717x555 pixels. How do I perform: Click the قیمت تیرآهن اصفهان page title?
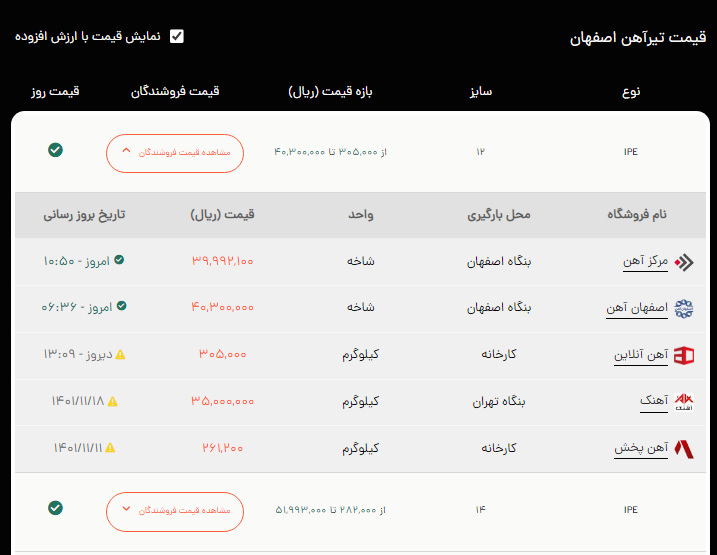[x=638, y=37]
